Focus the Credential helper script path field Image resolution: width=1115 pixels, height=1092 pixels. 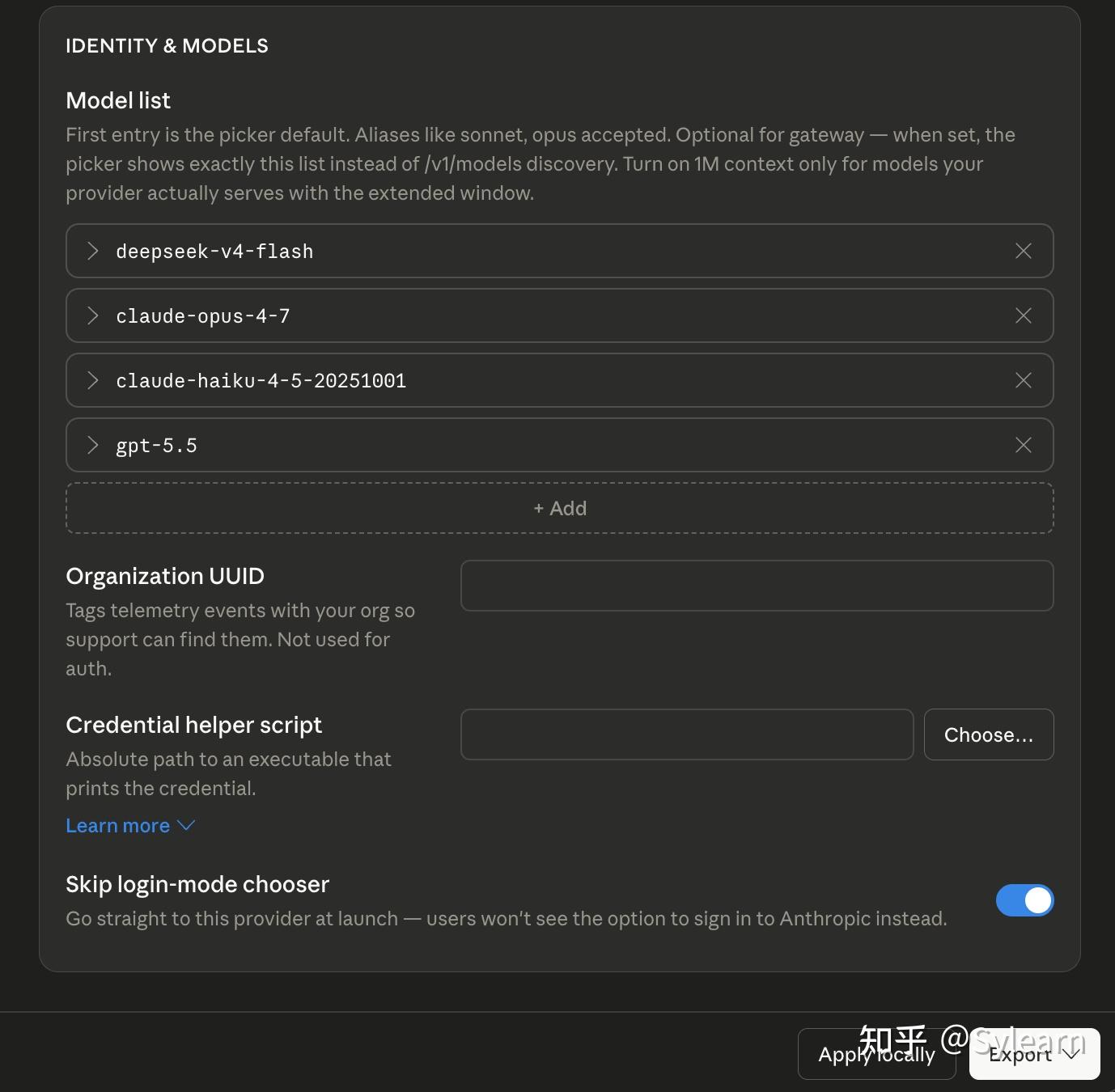[x=687, y=734]
